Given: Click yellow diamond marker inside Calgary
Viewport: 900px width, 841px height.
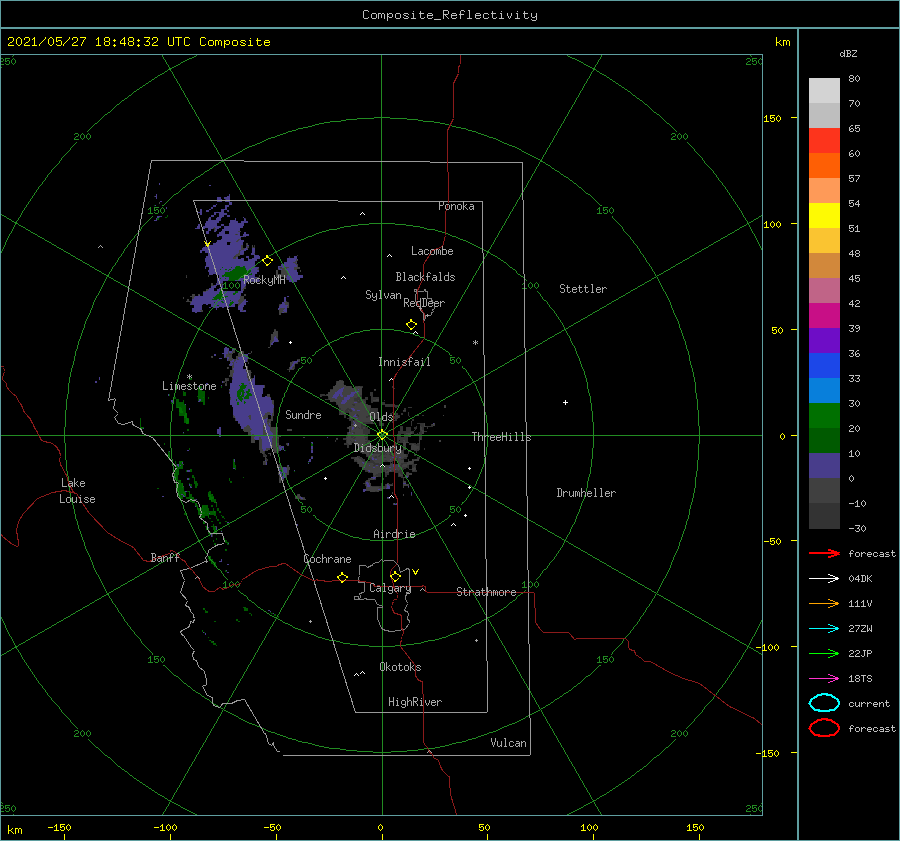Looking at the screenshot, I should (x=395, y=576).
